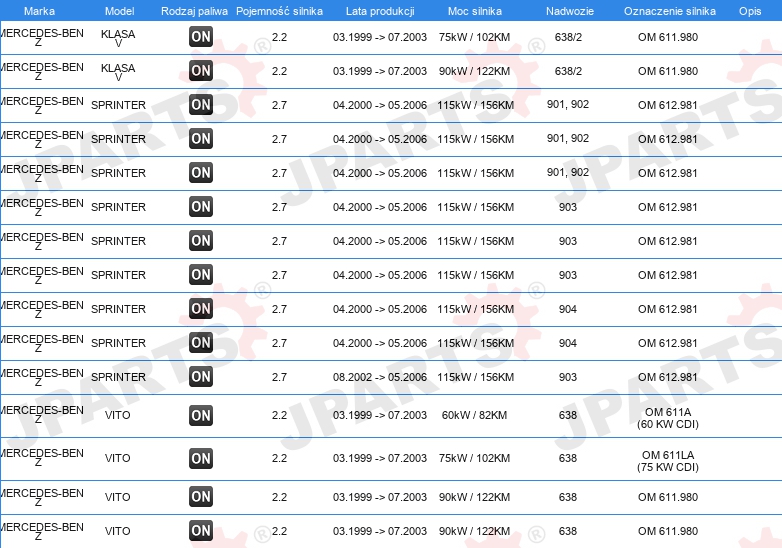Select SPRINTER model in the 08.2002 row
This screenshot has width=782, height=548.
pos(118,377)
